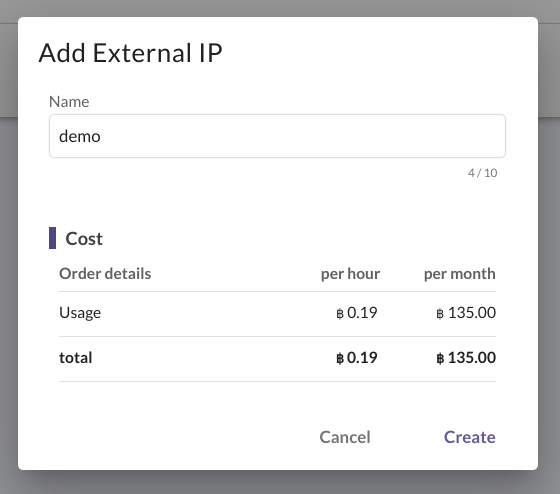Select the Usage row label
Screen dimensions: 560x494
click(80, 313)
